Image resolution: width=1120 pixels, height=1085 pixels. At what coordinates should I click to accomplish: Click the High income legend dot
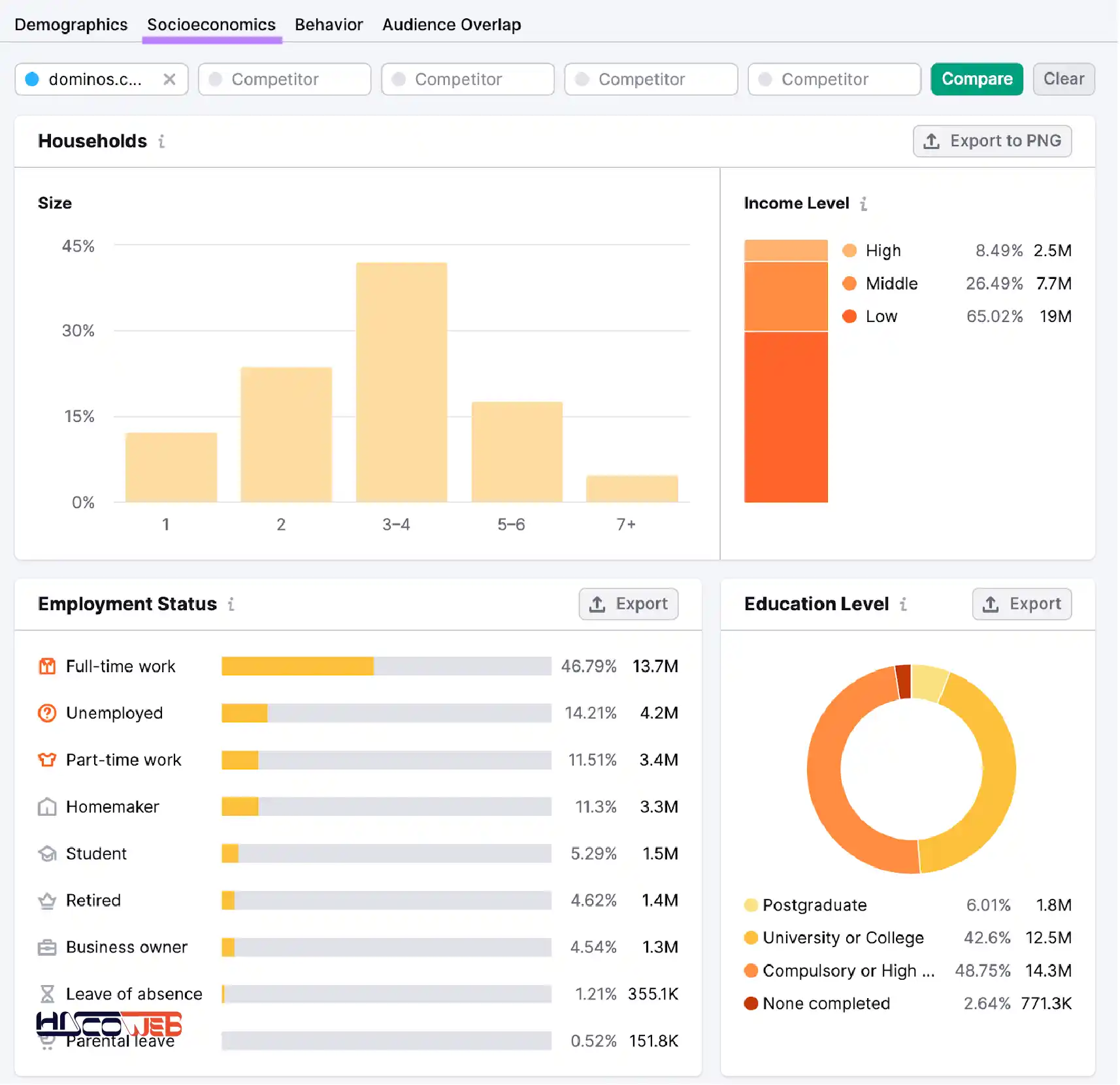point(849,251)
